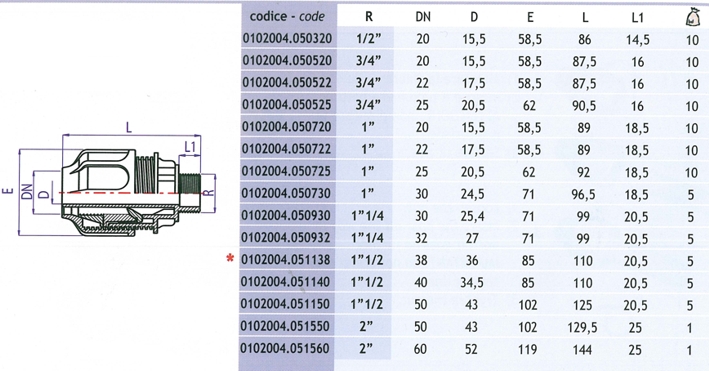Screen dimensions: 709x371
Task: Select product code 0102004.050730
Action: [x=287, y=193]
